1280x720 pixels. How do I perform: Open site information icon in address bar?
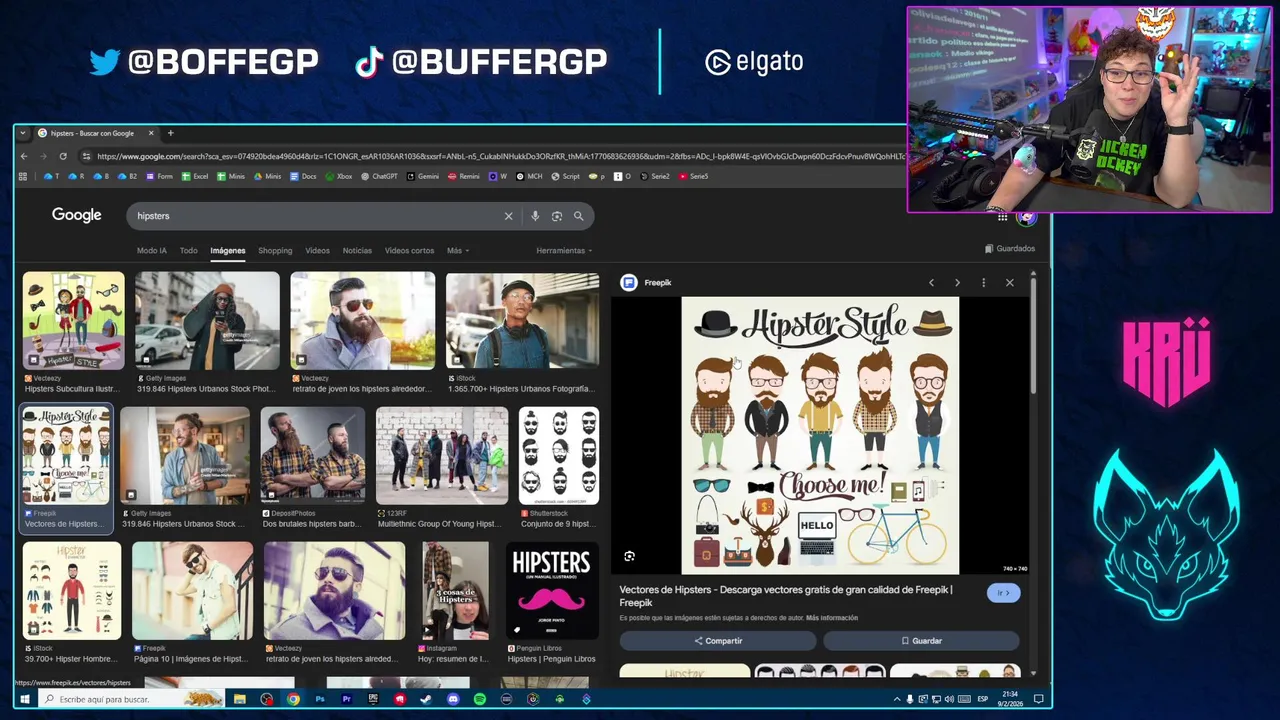pyautogui.click(x=87, y=156)
